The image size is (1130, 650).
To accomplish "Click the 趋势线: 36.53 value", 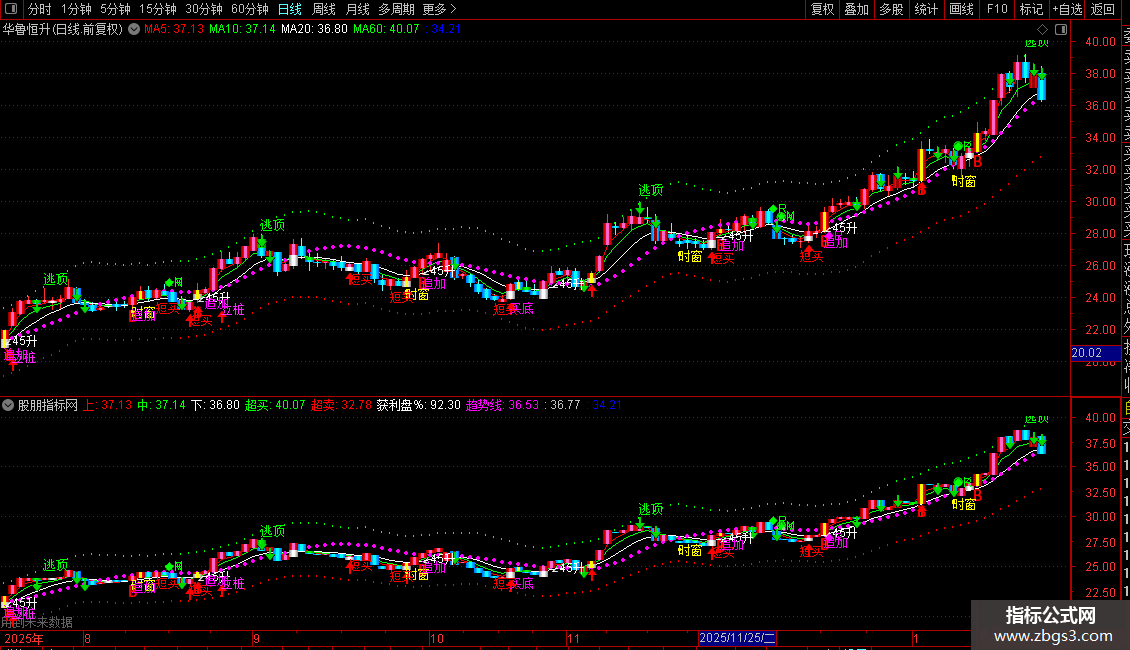I will 502,405.
